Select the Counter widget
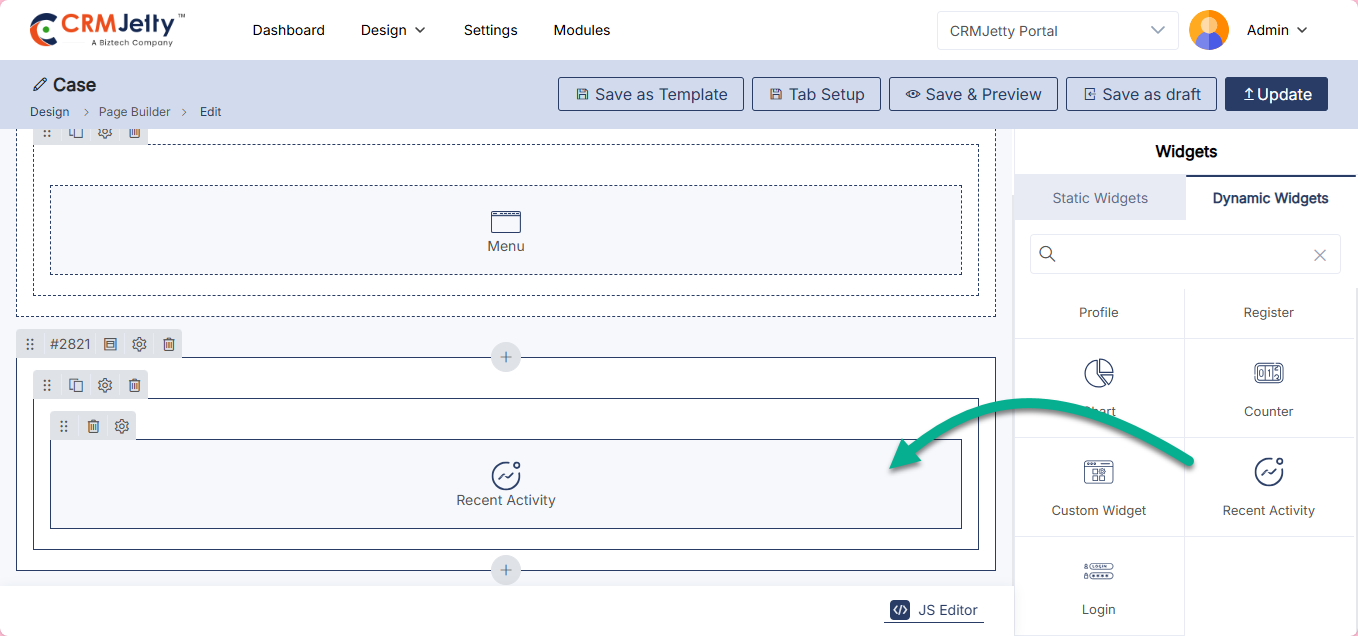The height and width of the screenshot is (636, 1358). click(1268, 388)
